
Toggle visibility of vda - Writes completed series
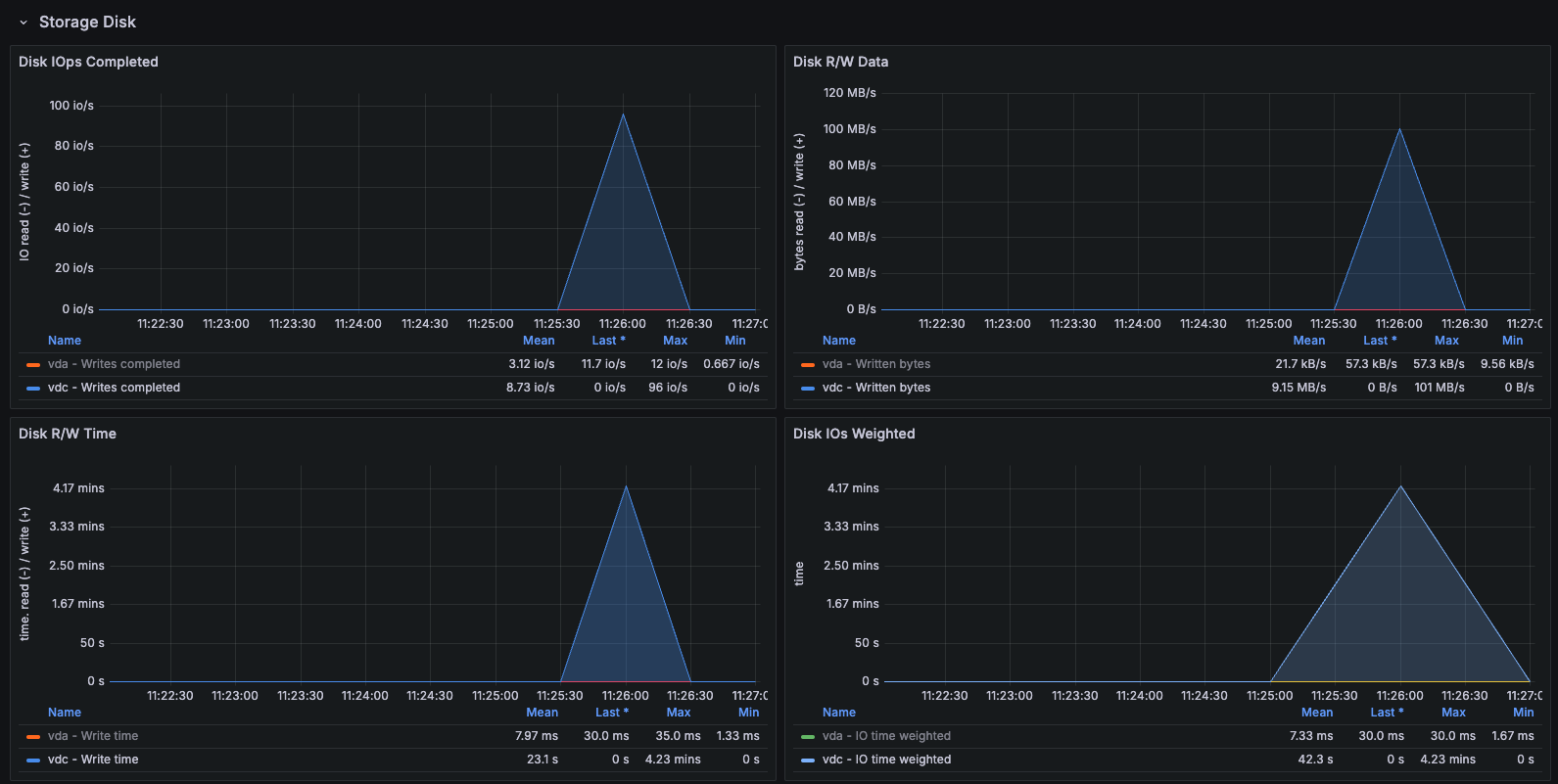[x=114, y=364]
